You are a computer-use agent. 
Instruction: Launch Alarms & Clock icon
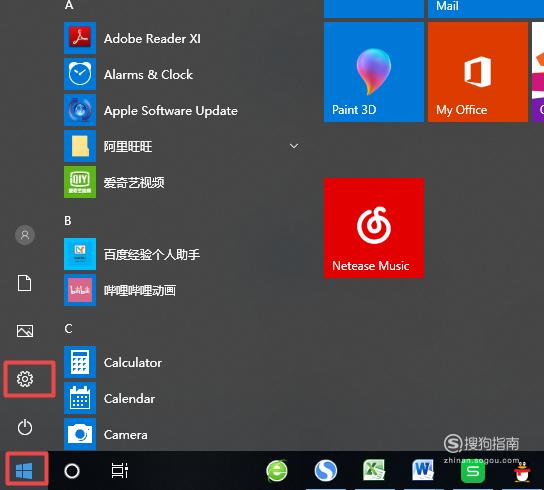click(80, 74)
